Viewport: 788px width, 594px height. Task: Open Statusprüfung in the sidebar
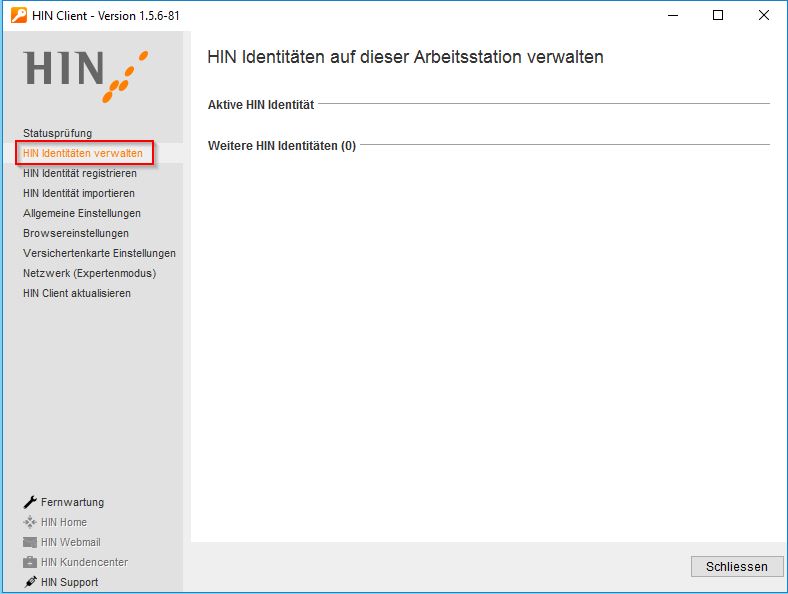[57, 133]
